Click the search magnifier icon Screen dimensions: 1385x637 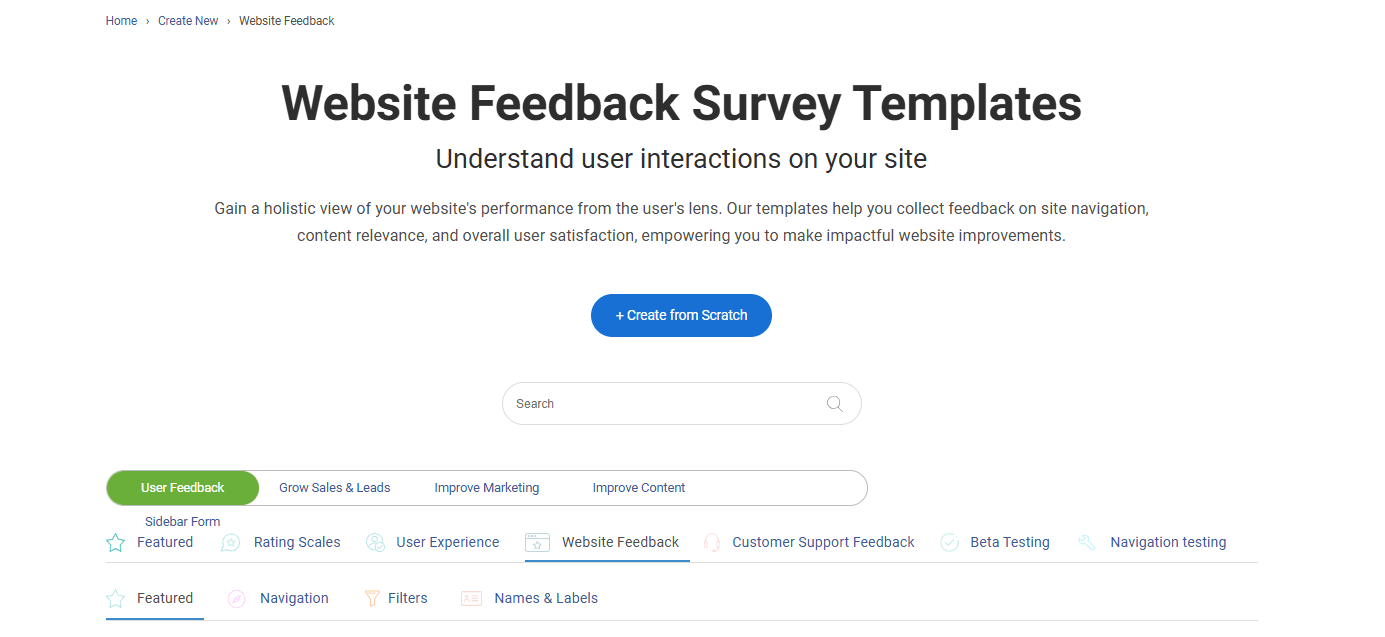834,403
